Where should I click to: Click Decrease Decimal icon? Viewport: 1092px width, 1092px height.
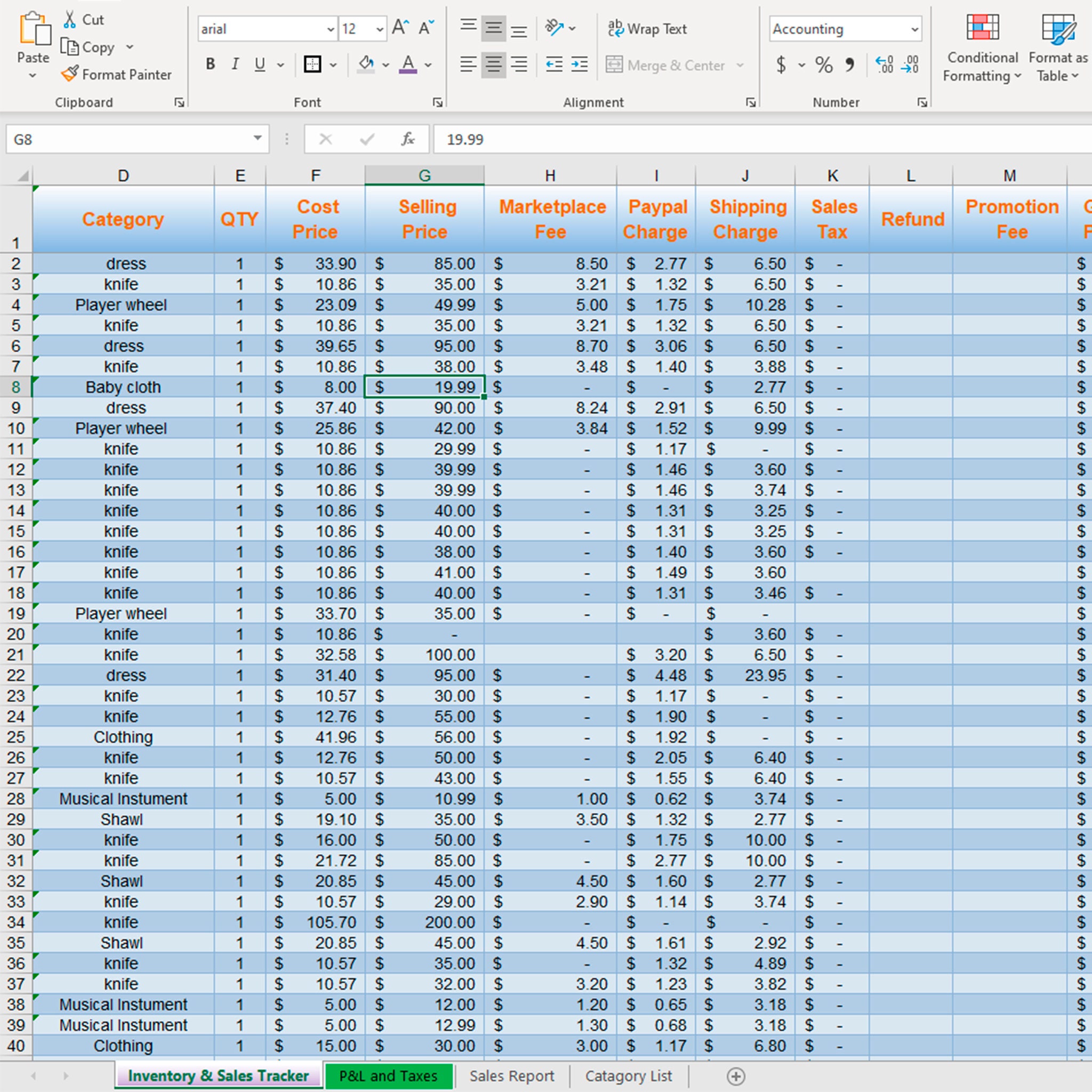tap(910, 65)
